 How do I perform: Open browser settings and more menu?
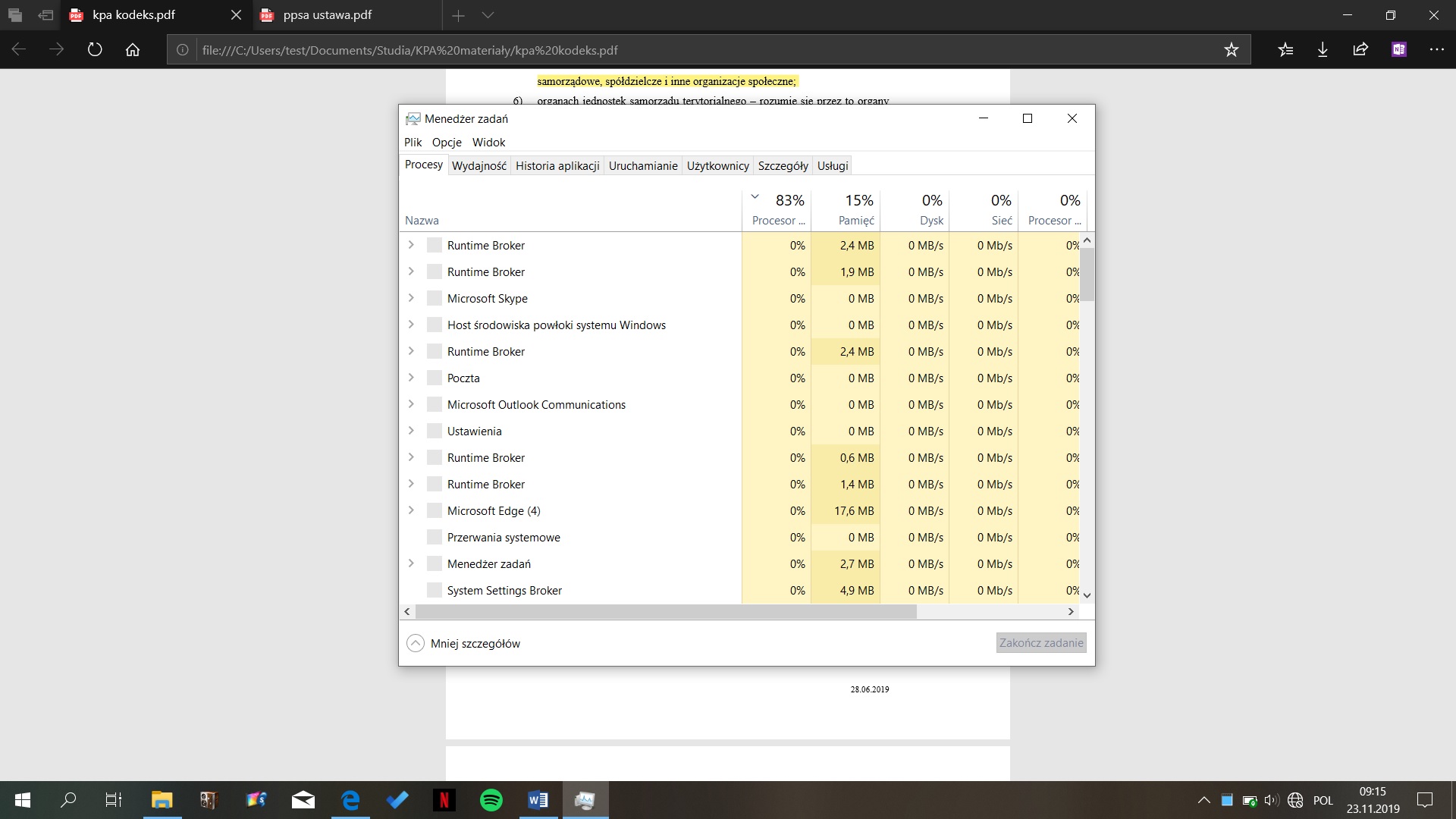point(1436,50)
